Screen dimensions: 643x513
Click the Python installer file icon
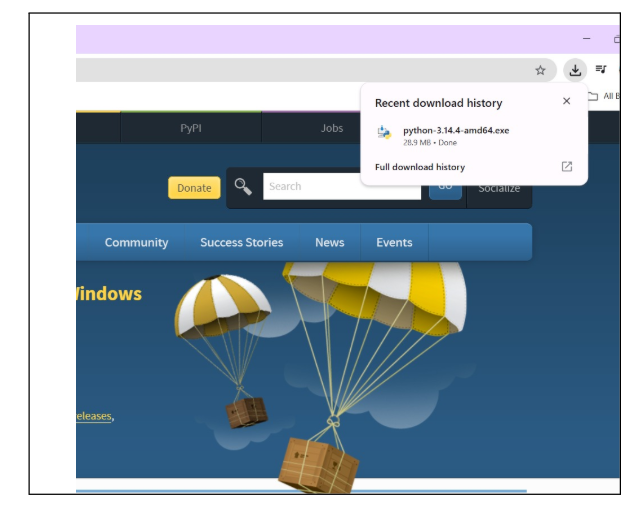tap(384, 135)
